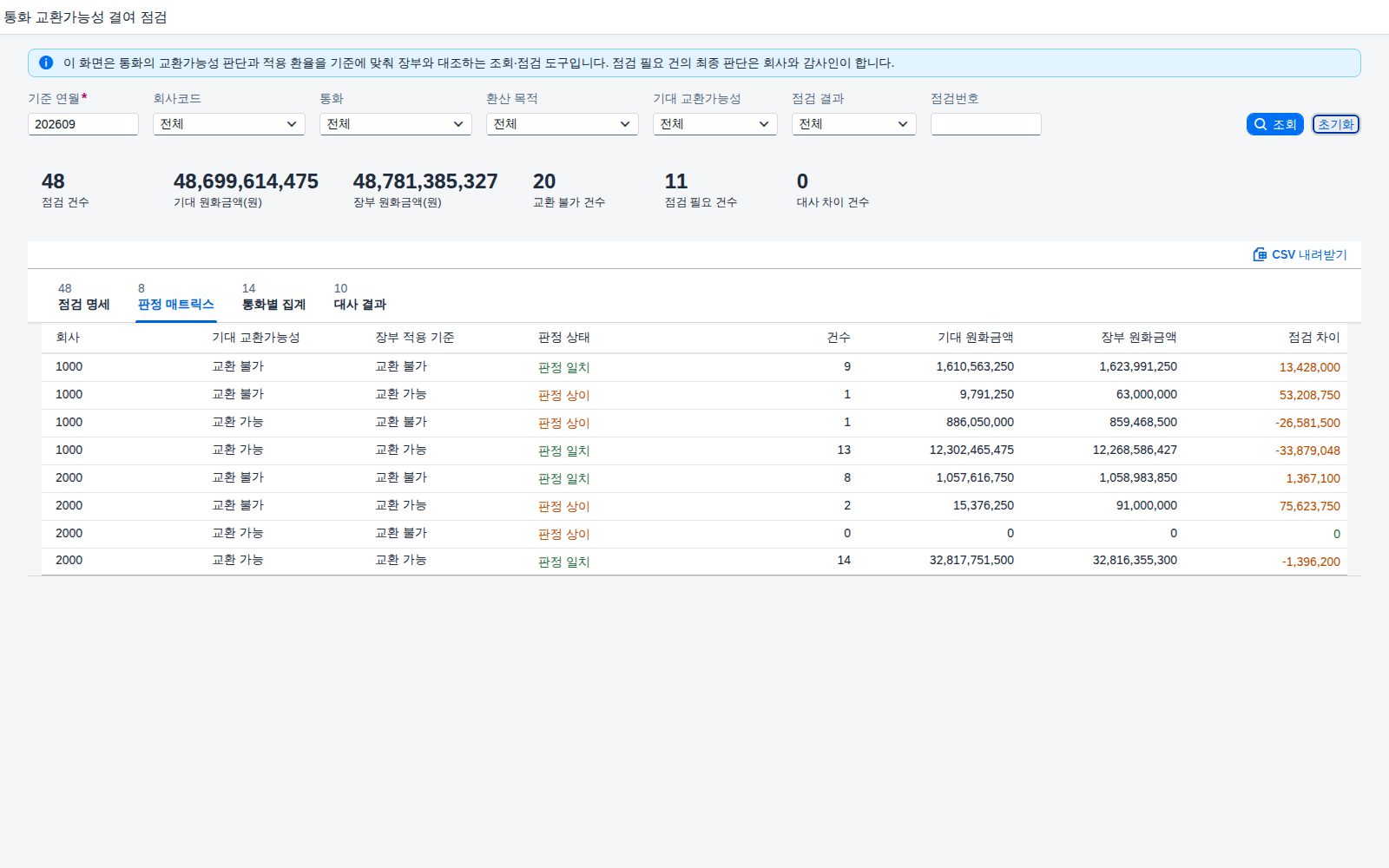Expand the 환산 목적 dropdown
This screenshot has height=868, width=1389.
(563, 124)
